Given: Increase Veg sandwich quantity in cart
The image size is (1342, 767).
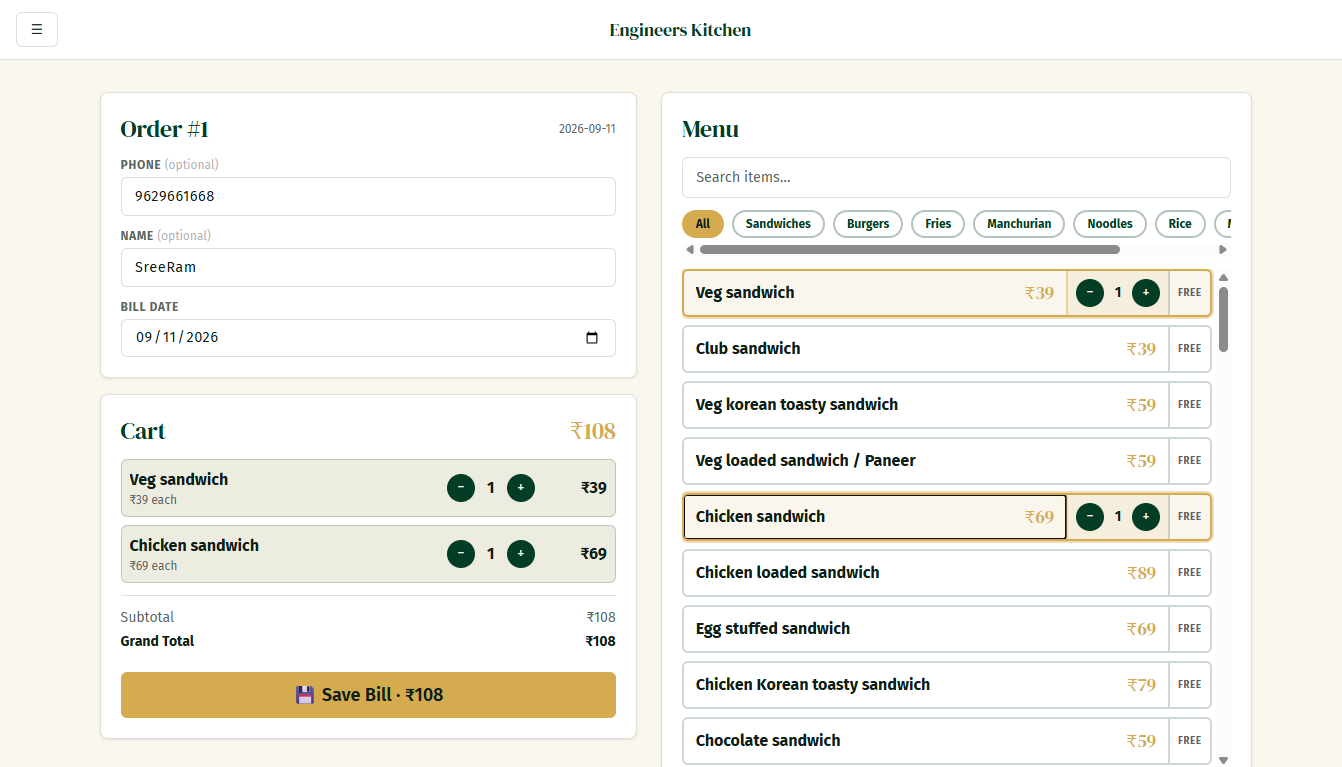Looking at the screenshot, I should pos(521,488).
